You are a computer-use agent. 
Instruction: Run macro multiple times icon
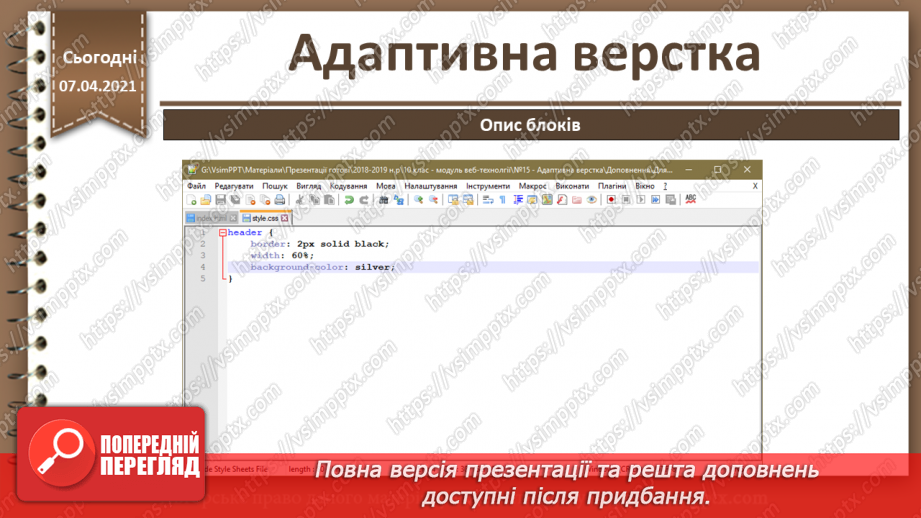pyautogui.click(x=656, y=200)
